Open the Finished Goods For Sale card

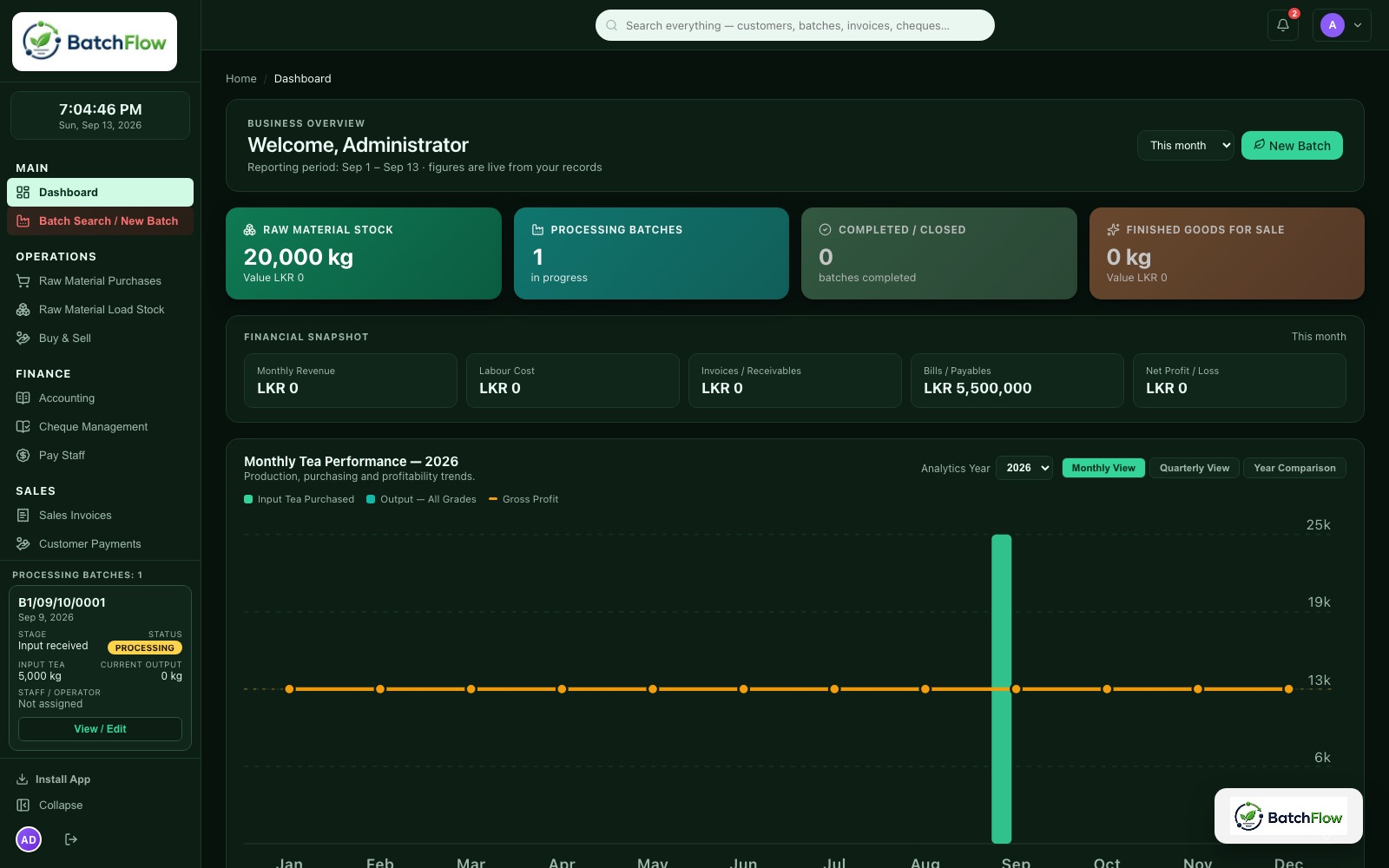coord(1227,253)
